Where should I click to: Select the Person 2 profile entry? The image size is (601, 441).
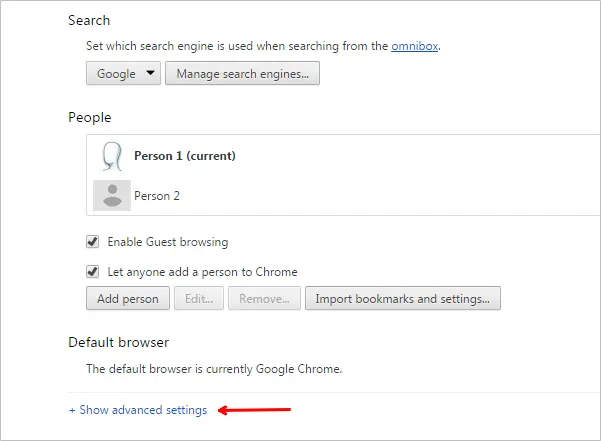click(x=343, y=195)
